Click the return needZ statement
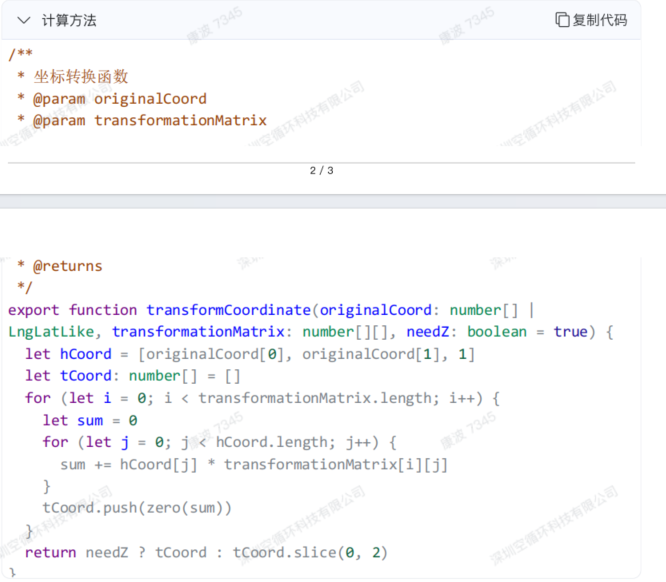Viewport: 666px width, 582px height. pos(206,552)
